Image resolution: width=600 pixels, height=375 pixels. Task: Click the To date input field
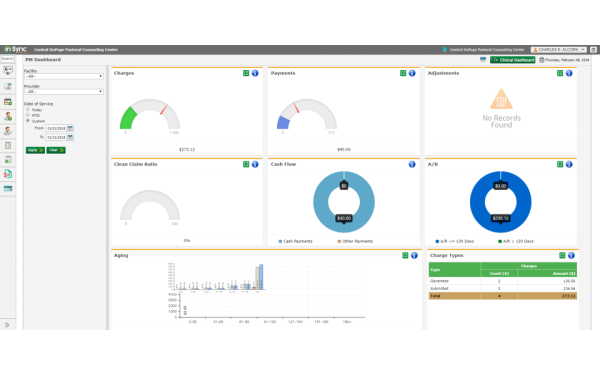point(56,137)
